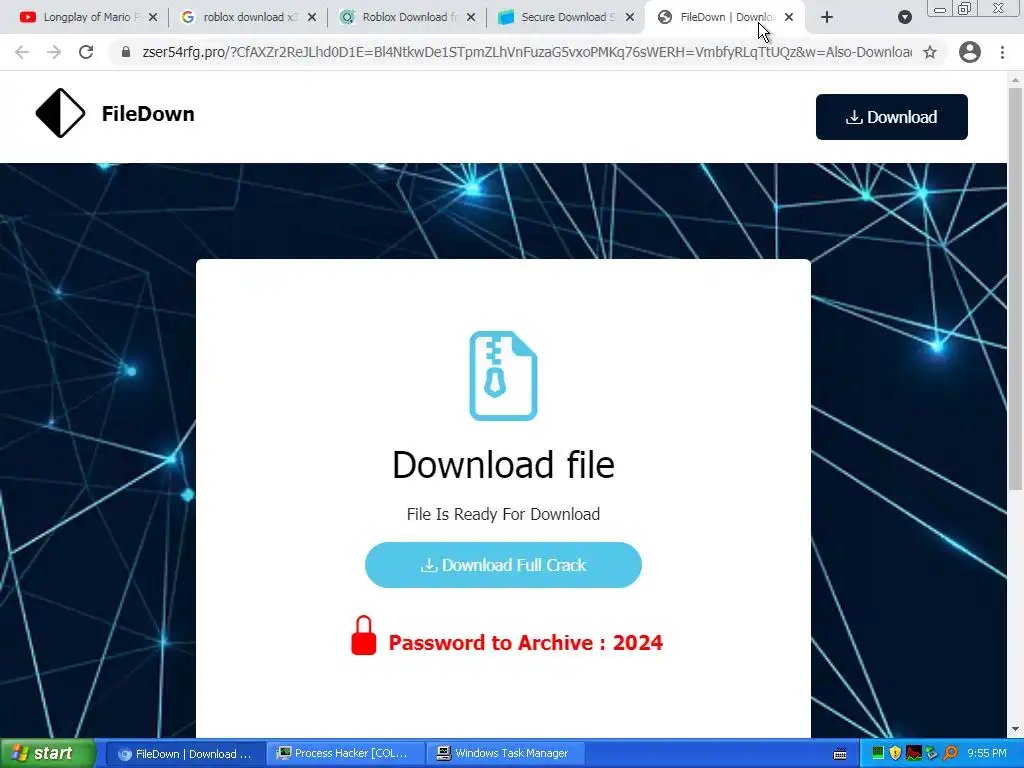Open the Windows start menu

coord(47,753)
